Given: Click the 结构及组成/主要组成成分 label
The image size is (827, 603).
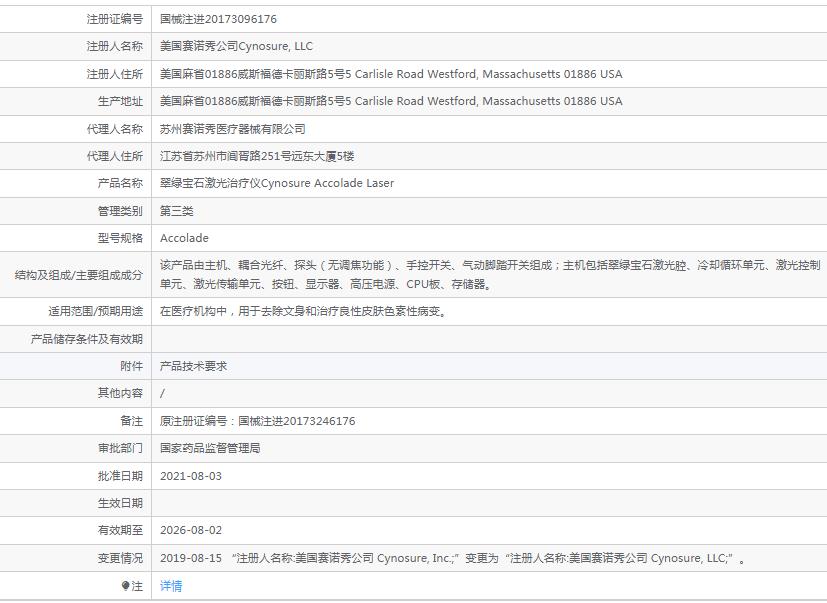Looking at the screenshot, I should click(79, 275).
